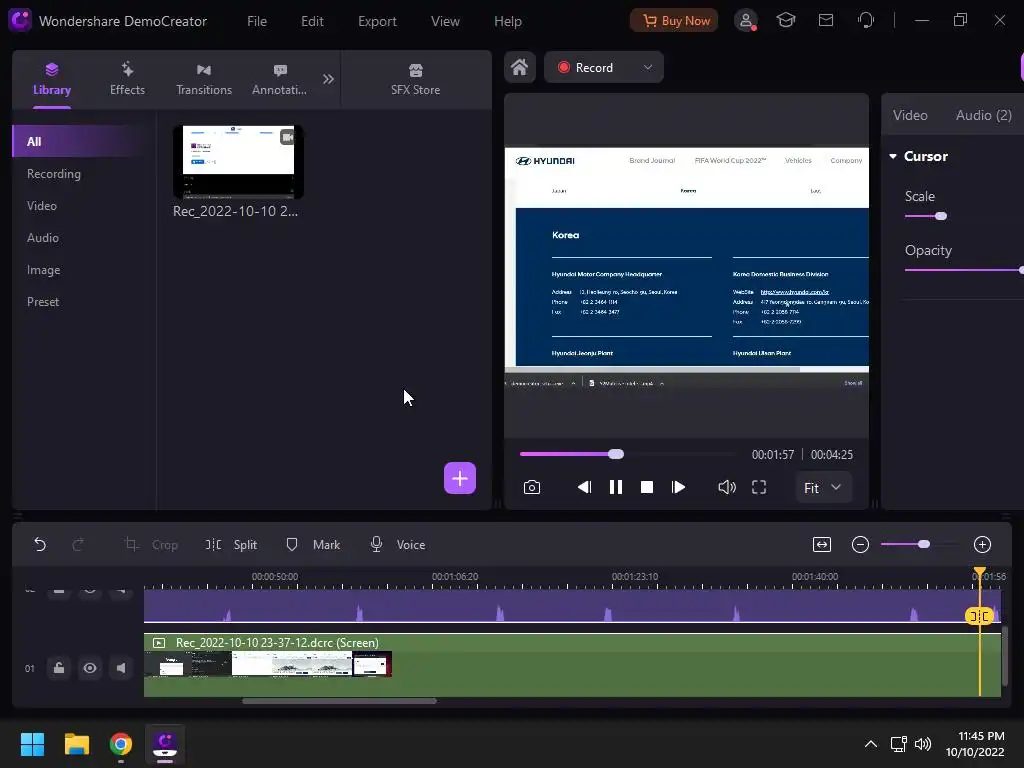Mute track 01 audio
Image resolution: width=1024 pixels, height=768 pixels.
pyautogui.click(x=121, y=668)
